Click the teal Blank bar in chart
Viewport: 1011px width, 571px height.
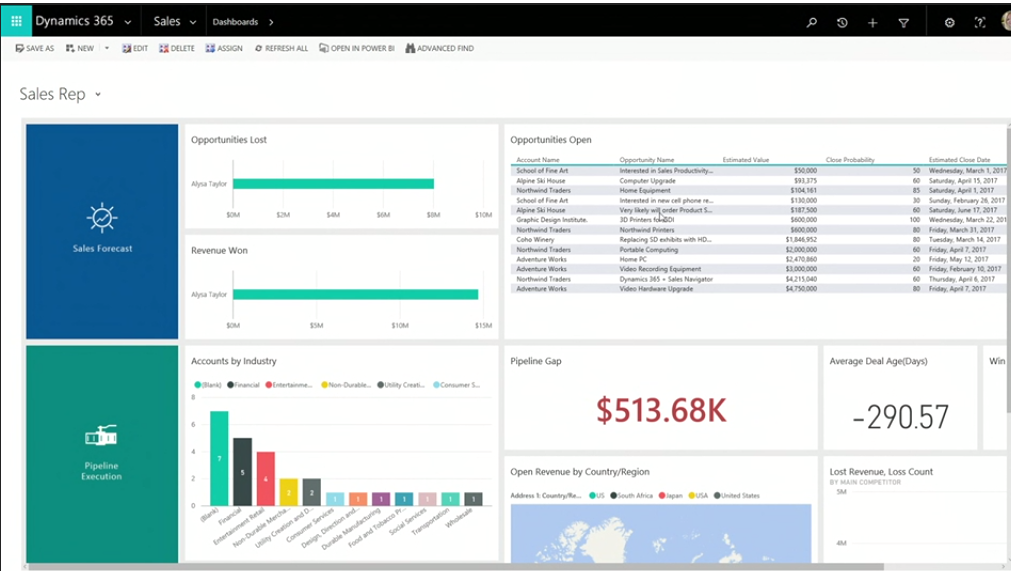[x=219, y=458]
